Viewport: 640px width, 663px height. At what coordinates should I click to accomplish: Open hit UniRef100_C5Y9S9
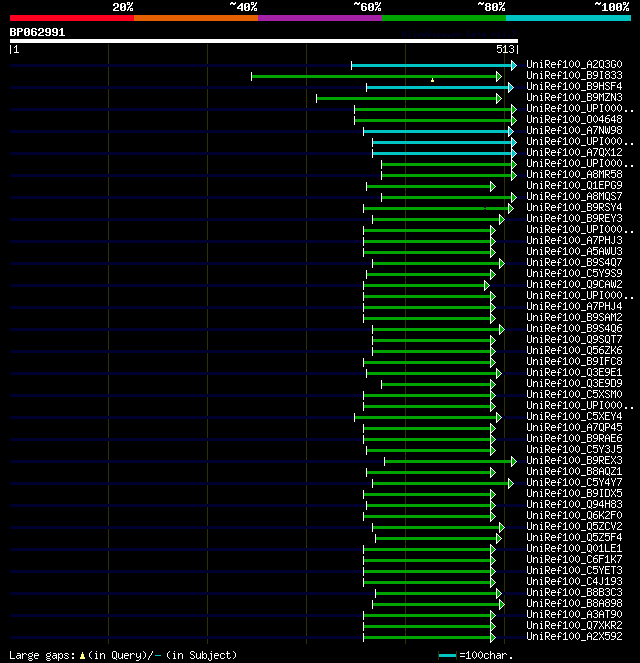click(574, 273)
